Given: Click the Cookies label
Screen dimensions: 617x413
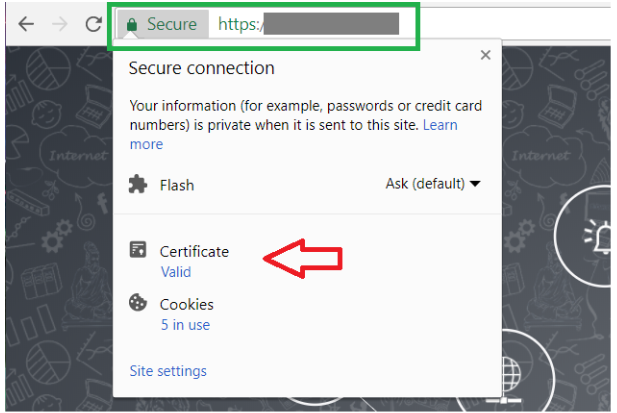Looking at the screenshot, I should (x=187, y=304).
